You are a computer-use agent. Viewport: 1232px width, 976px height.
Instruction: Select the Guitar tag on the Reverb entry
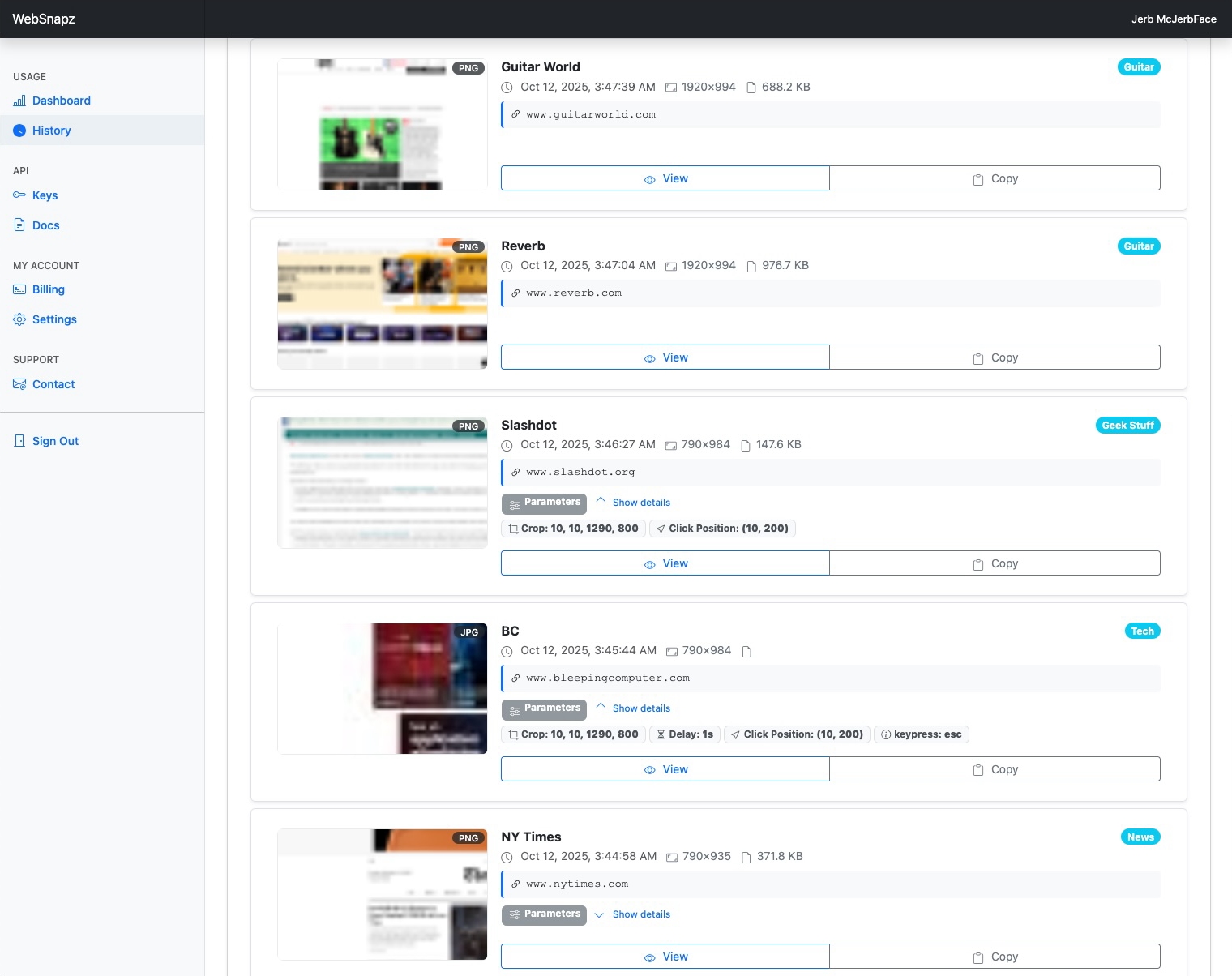pyautogui.click(x=1139, y=246)
